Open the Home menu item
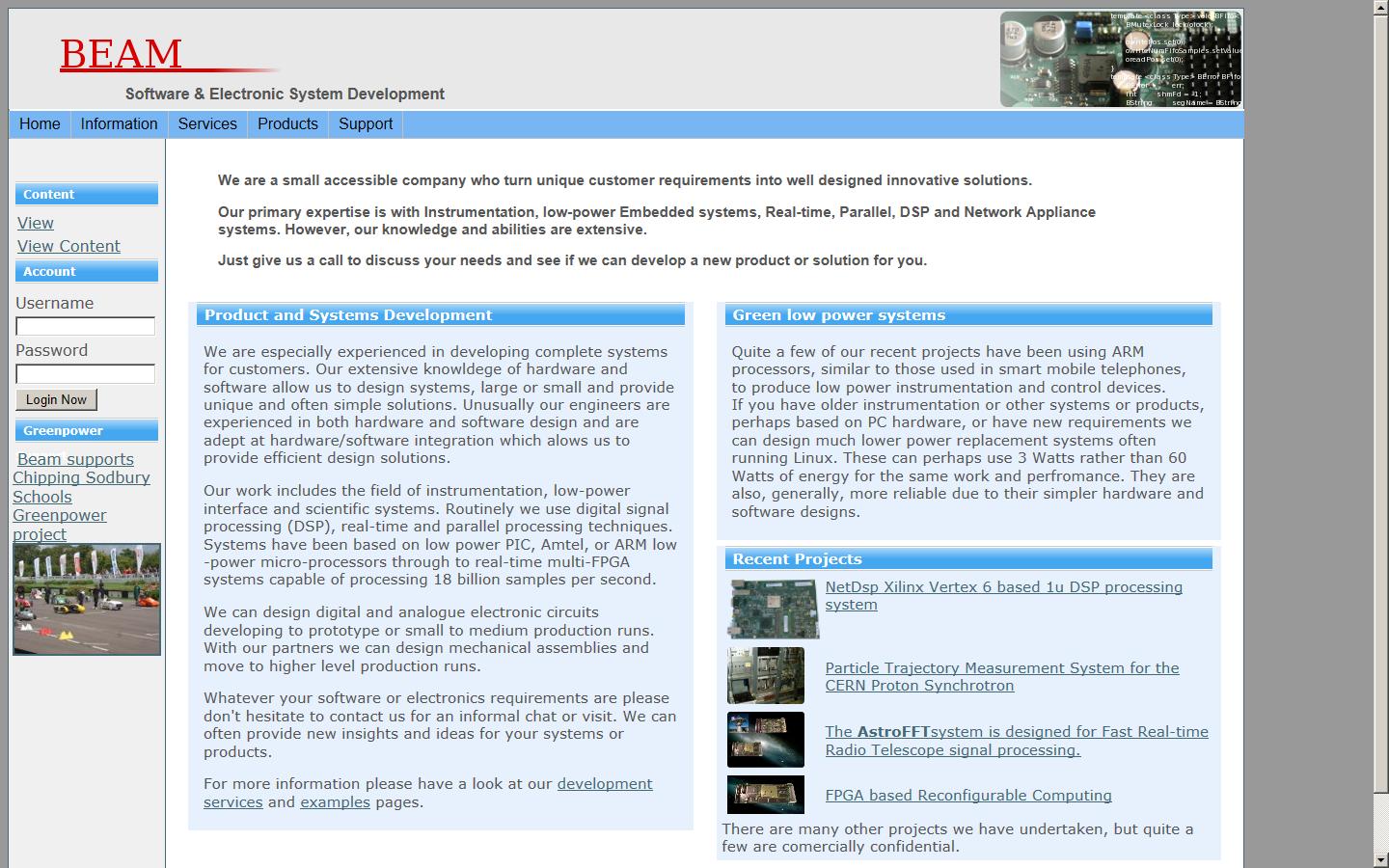 [x=40, y=124]
